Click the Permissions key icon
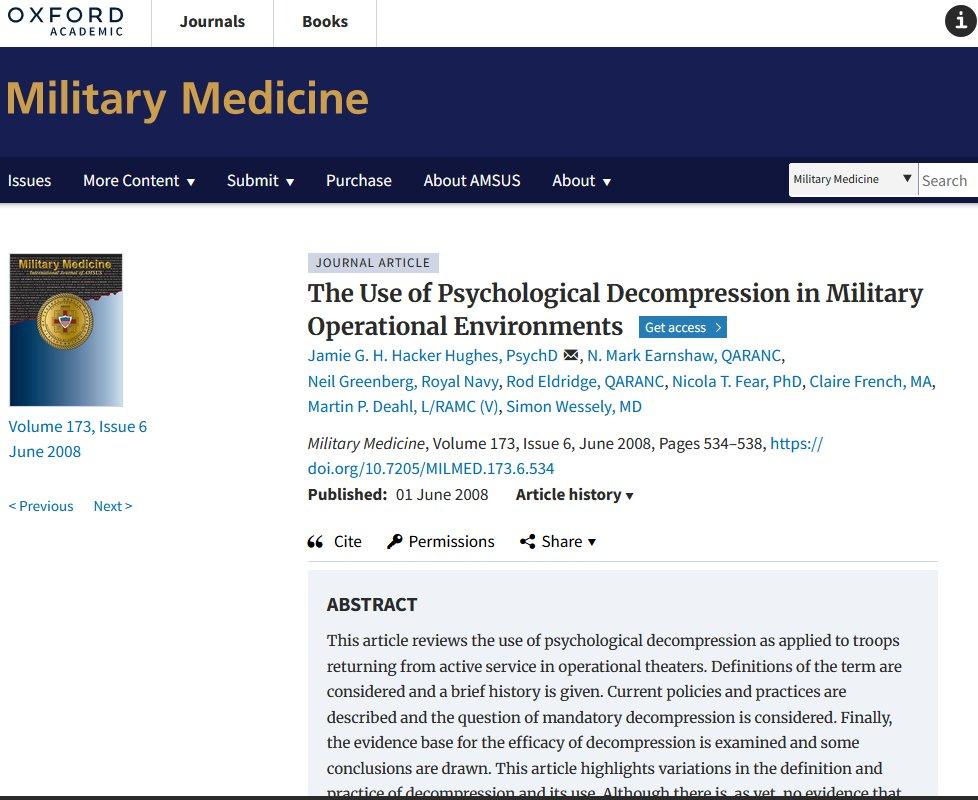The height and width of the screenshot is (800, 978). (394, 541)
